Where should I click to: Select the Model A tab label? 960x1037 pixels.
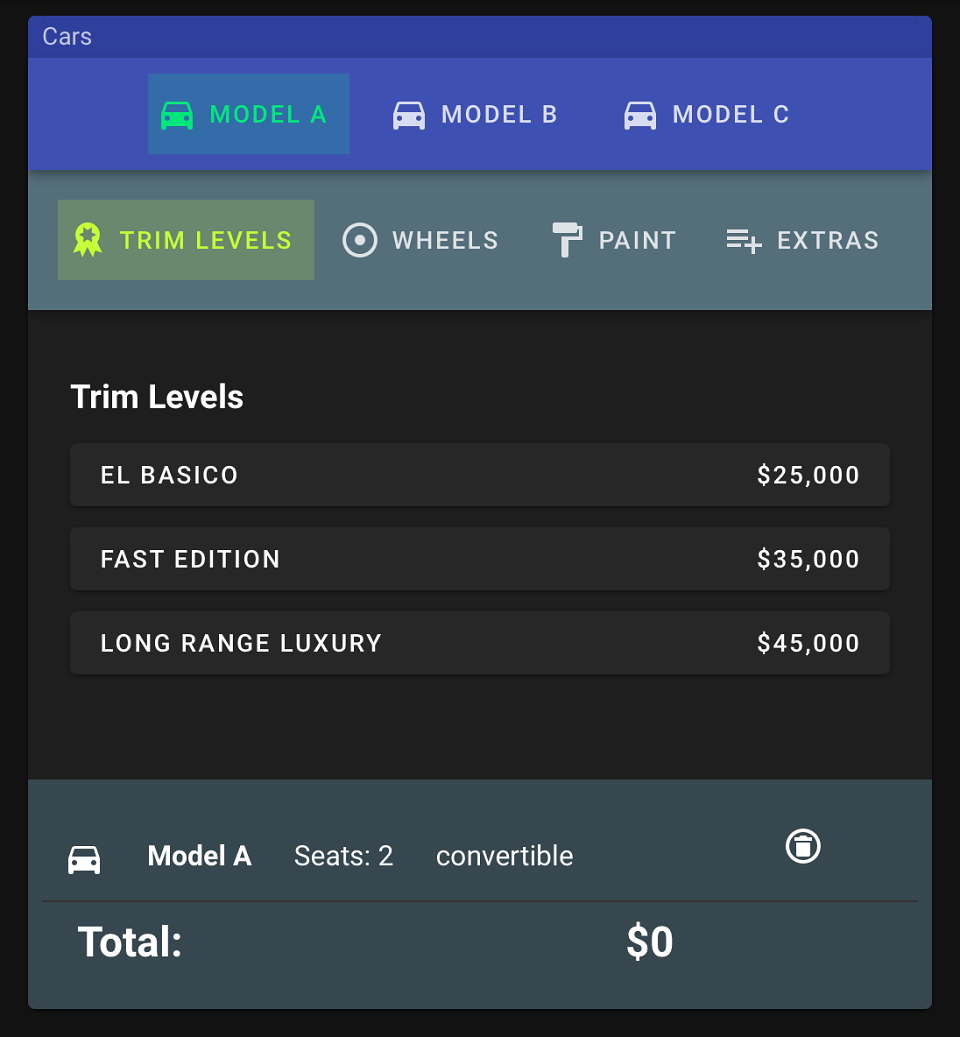268,114
